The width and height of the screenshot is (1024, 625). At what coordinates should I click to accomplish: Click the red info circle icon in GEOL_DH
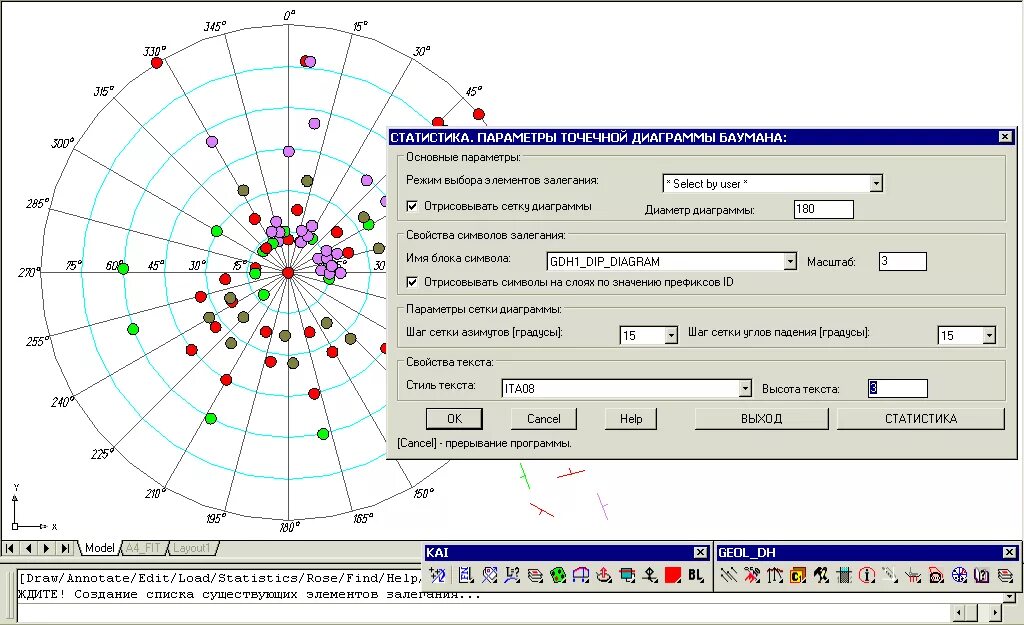point(867,575)
